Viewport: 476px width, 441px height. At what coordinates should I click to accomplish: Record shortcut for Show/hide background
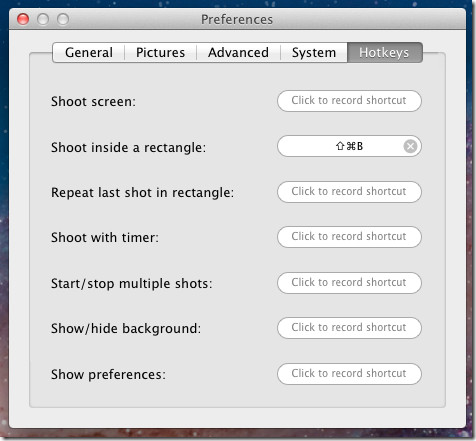coord(349,328)
